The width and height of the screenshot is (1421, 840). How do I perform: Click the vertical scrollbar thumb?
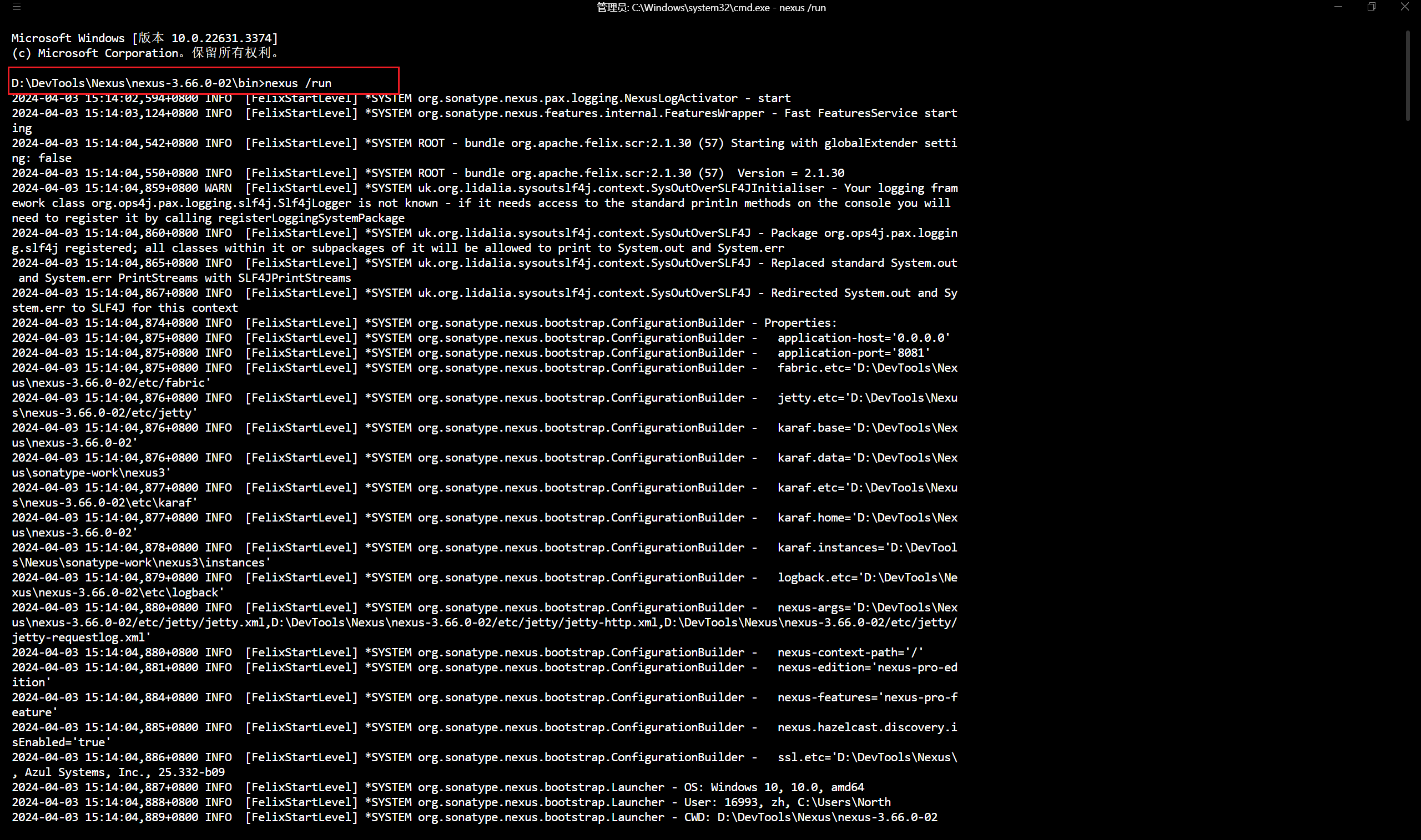pos(1408,75)
